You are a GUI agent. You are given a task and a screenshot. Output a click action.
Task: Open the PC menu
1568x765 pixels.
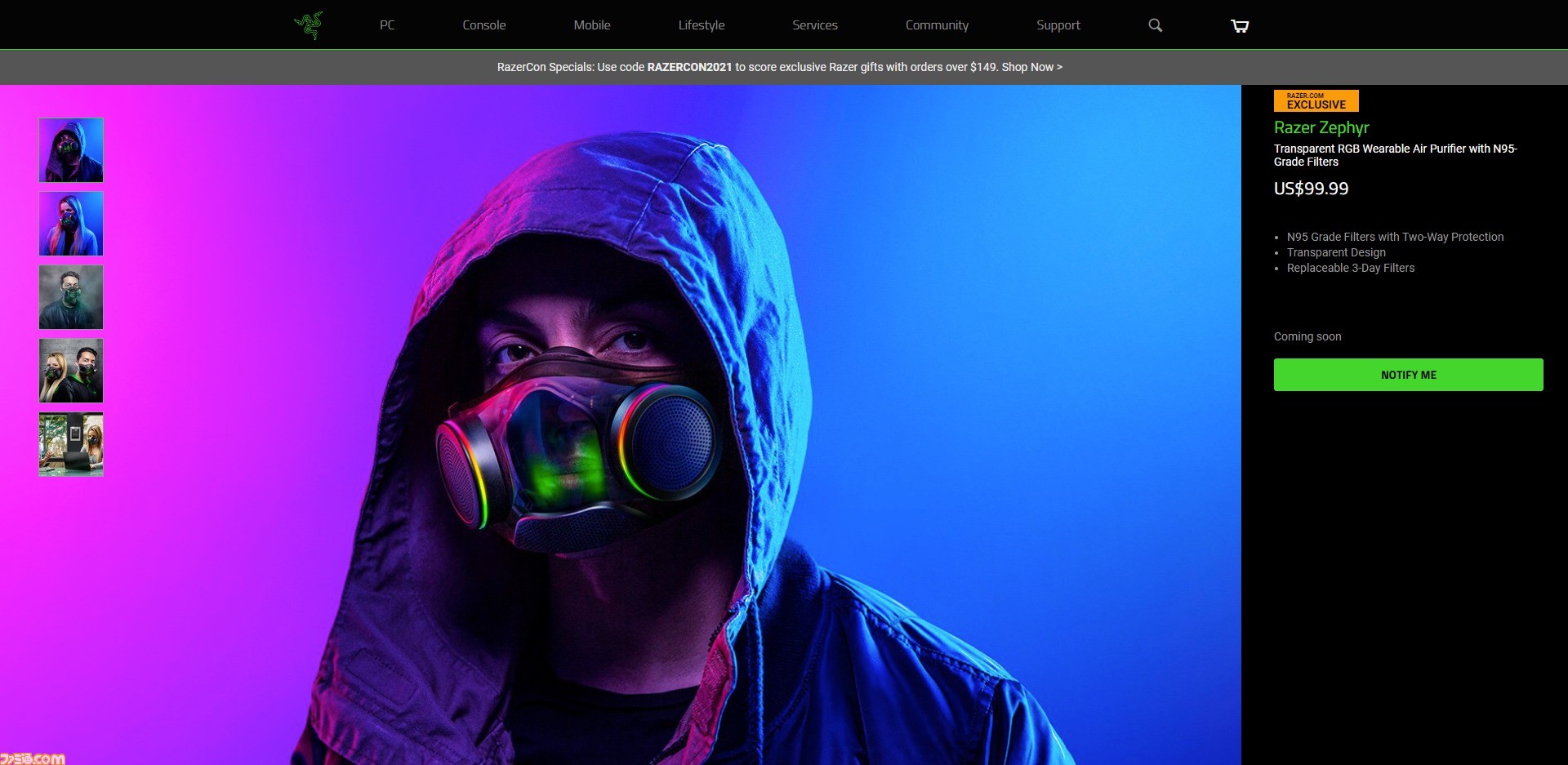click(x=387, y=25)
